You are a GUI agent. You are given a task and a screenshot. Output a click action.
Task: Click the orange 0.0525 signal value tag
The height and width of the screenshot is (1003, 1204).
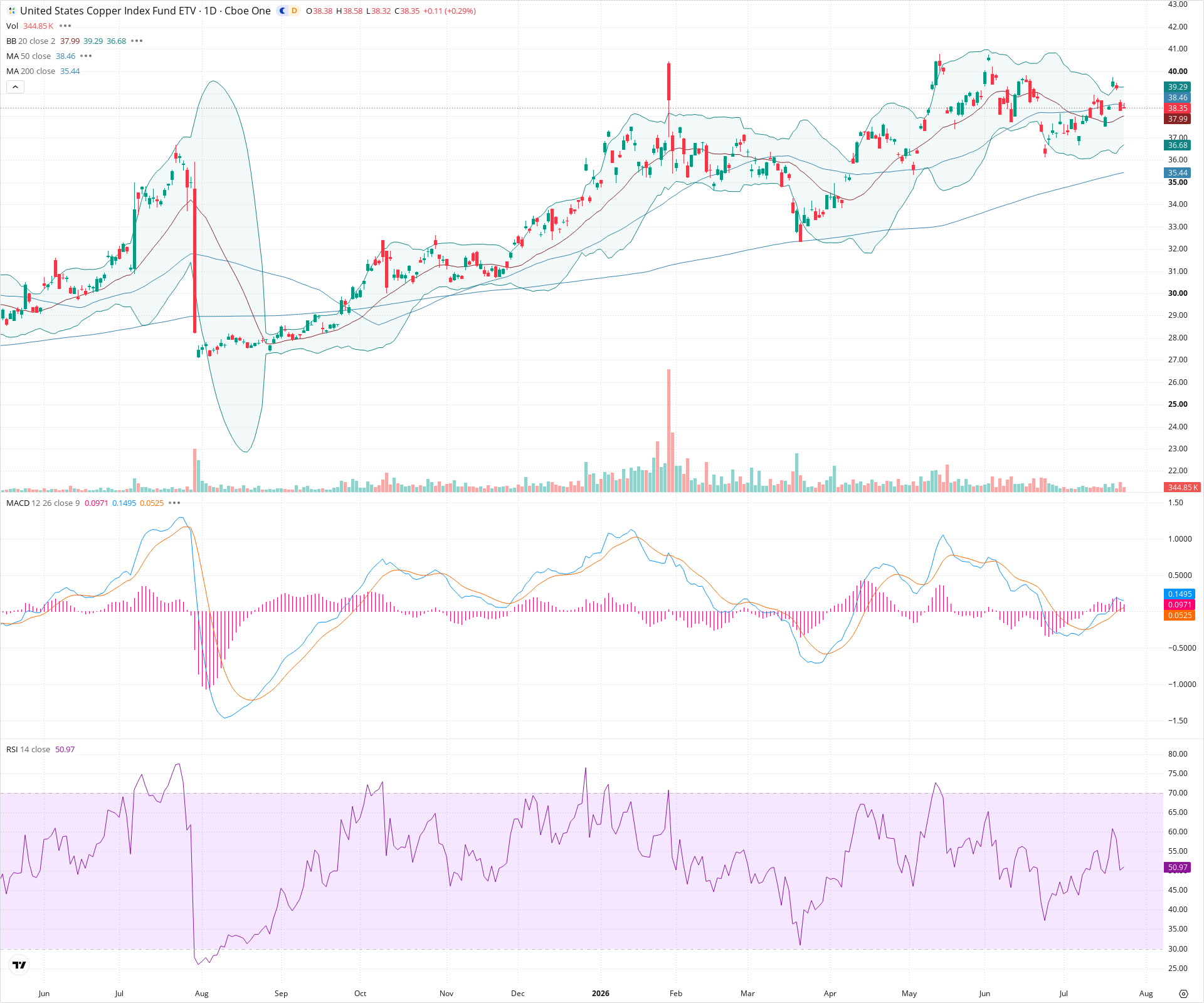1180,615
